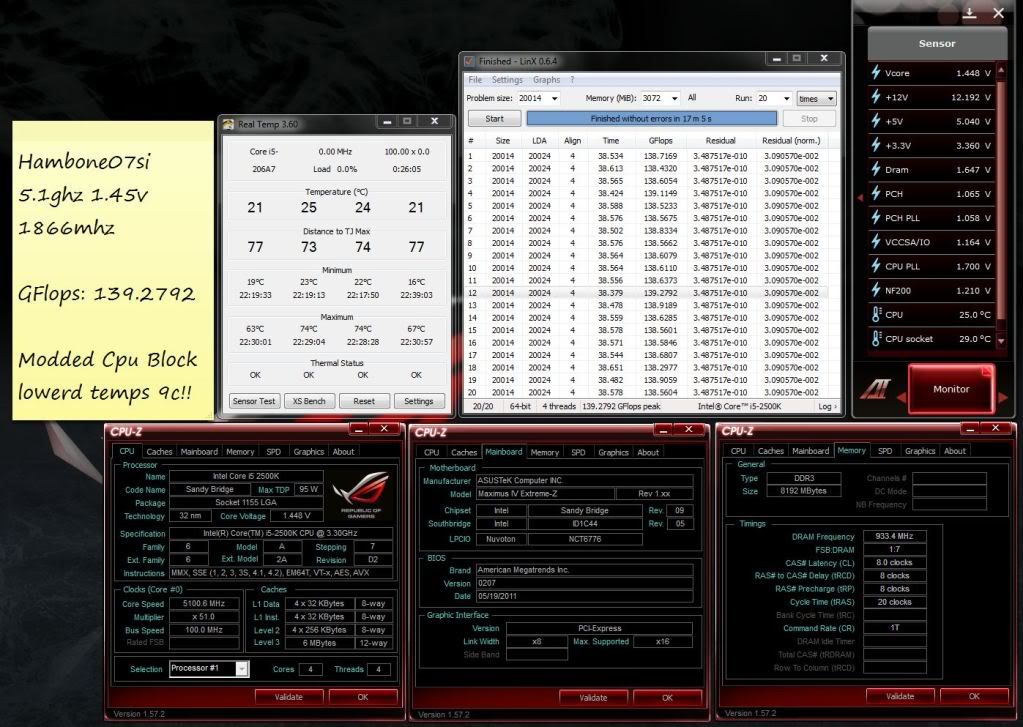Click the Sensor Test button in Real Temp

254,401
